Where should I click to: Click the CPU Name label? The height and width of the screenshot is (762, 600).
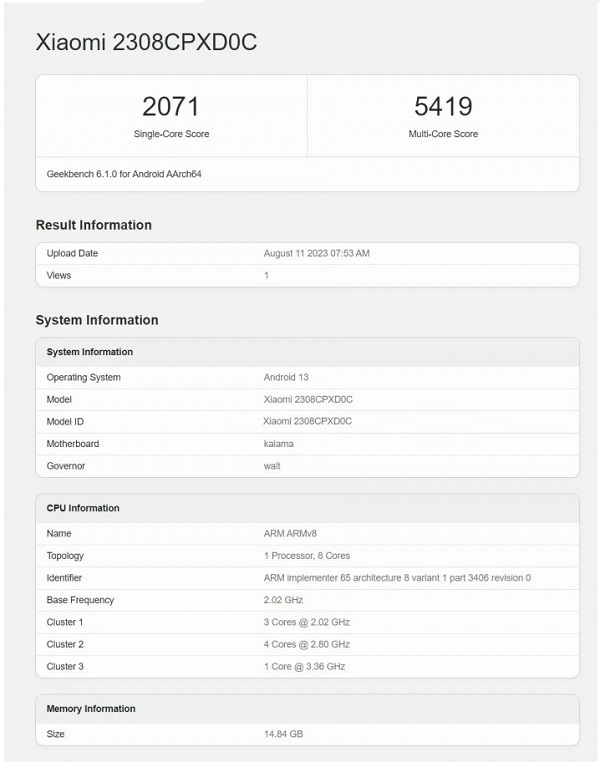click(59, 534)
